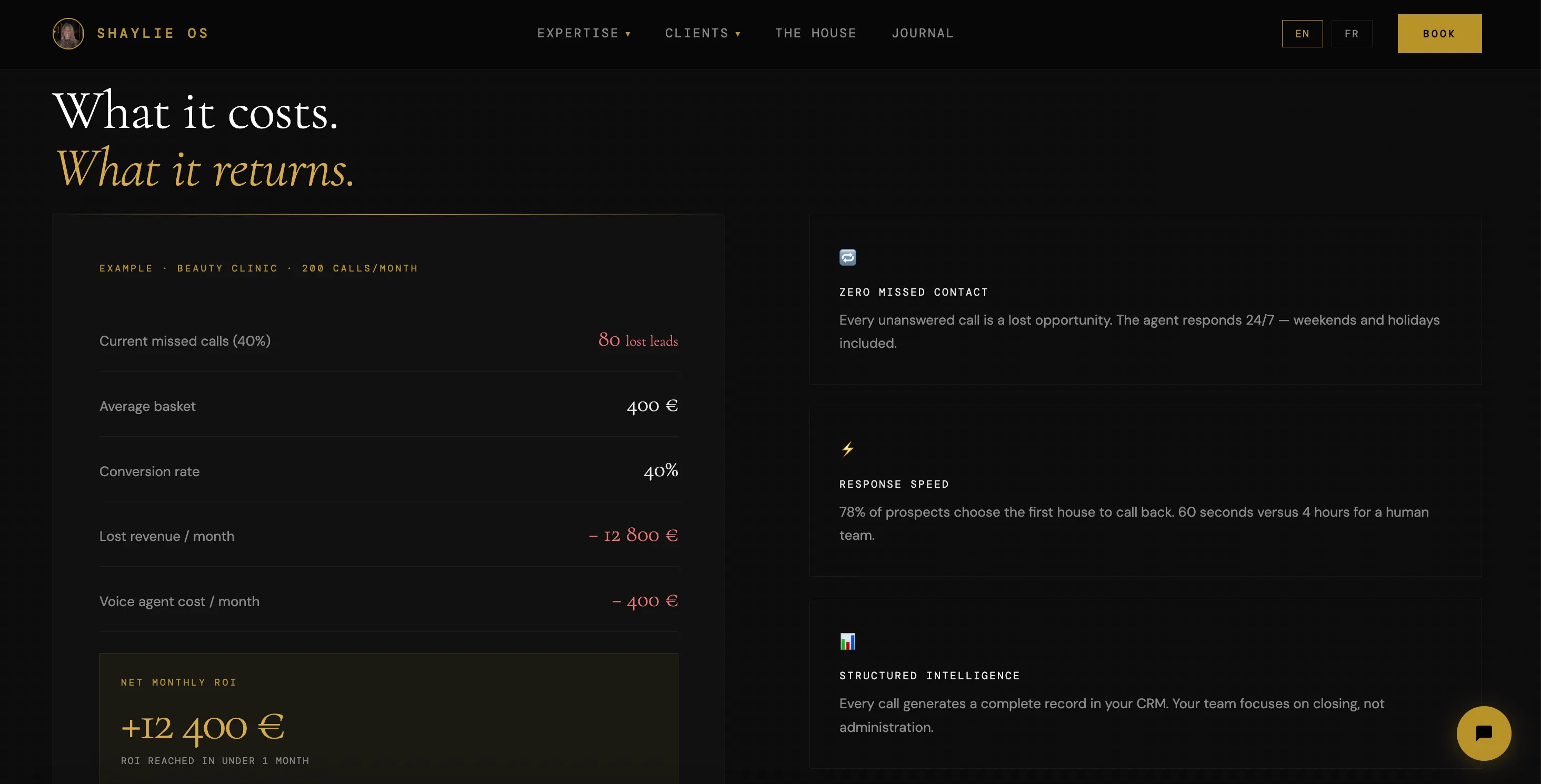The height and width of the screenshot is (784, 1541).
Task: Go to the Journal page
Action: (x=923, y=34)
